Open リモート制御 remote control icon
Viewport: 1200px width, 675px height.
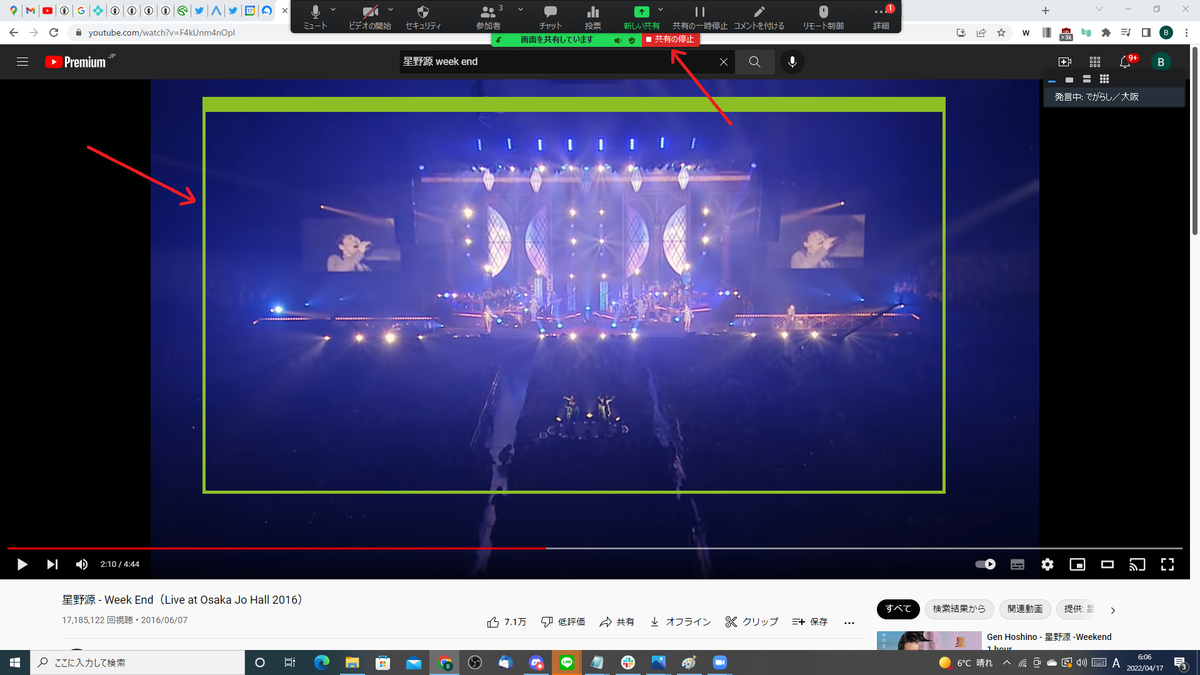[823, 16]
